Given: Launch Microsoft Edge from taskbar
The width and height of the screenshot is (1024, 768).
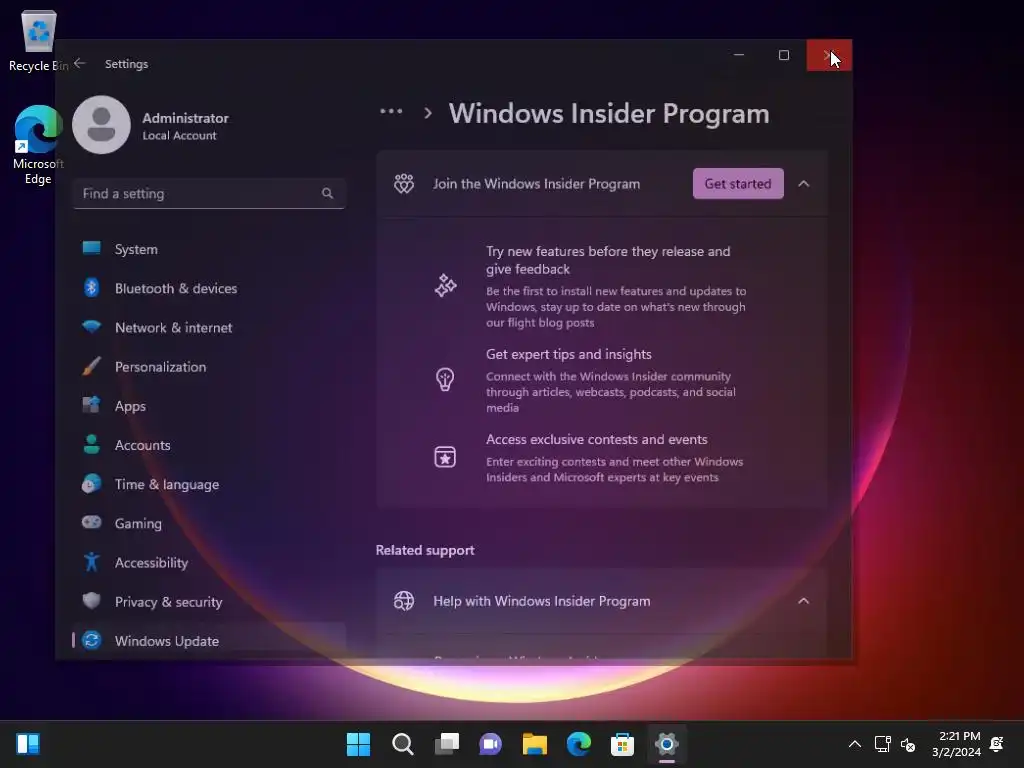Looking at the screenshot, I should pyautogui.click(x=579, y=744).
